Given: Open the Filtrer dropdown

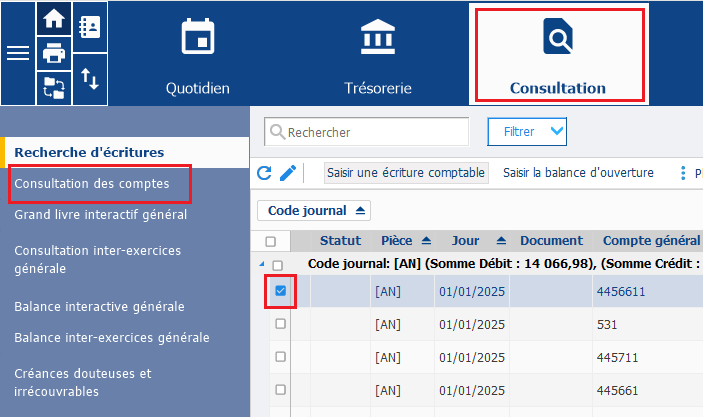Looking at the screenshot, I should pyautogui.click(x=527, y=131).
